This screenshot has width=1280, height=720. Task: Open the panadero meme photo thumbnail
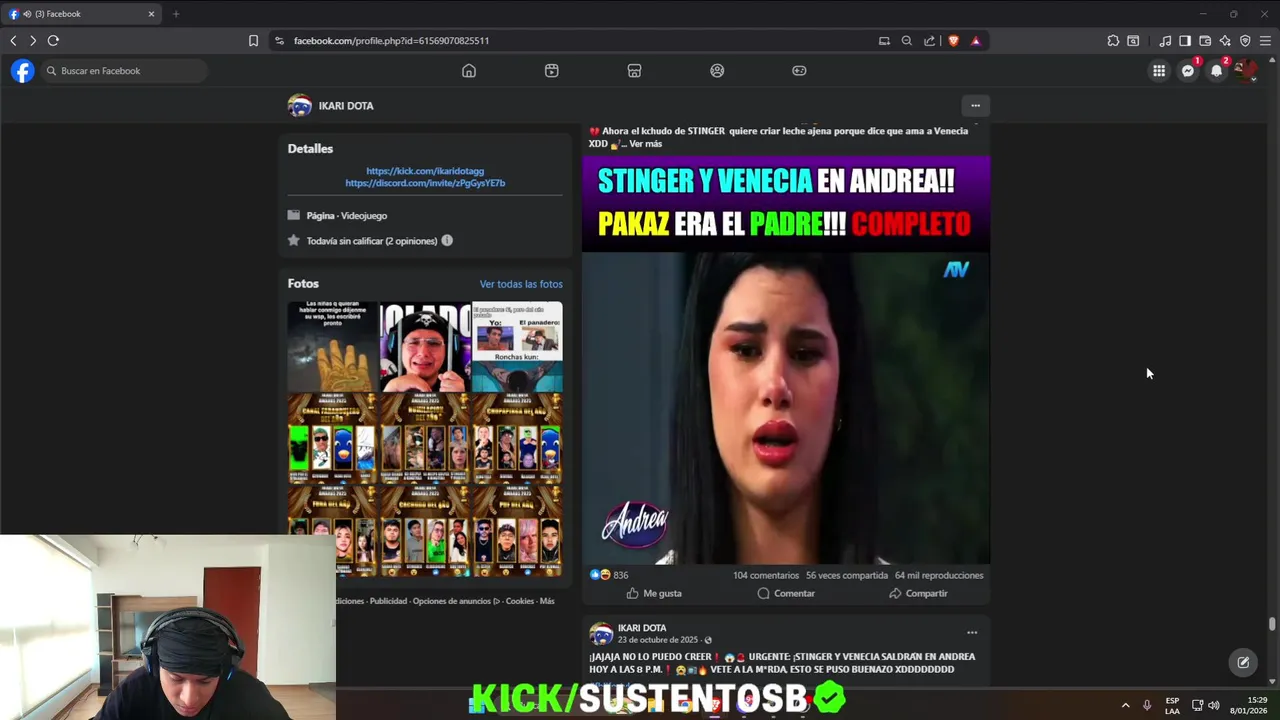point(517,346)
